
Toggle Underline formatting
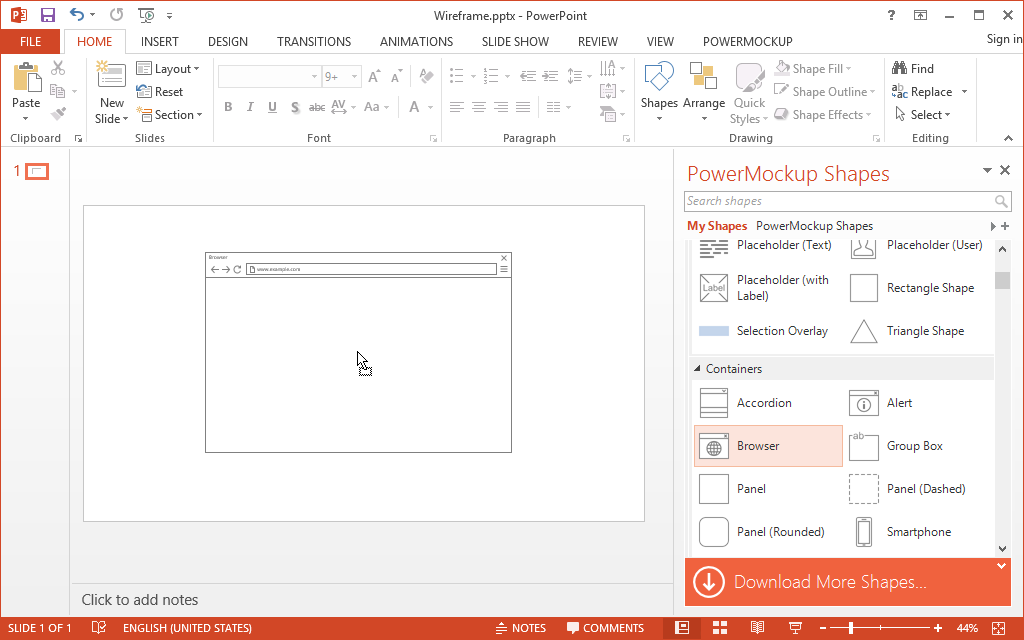click(x=272, y=107)
